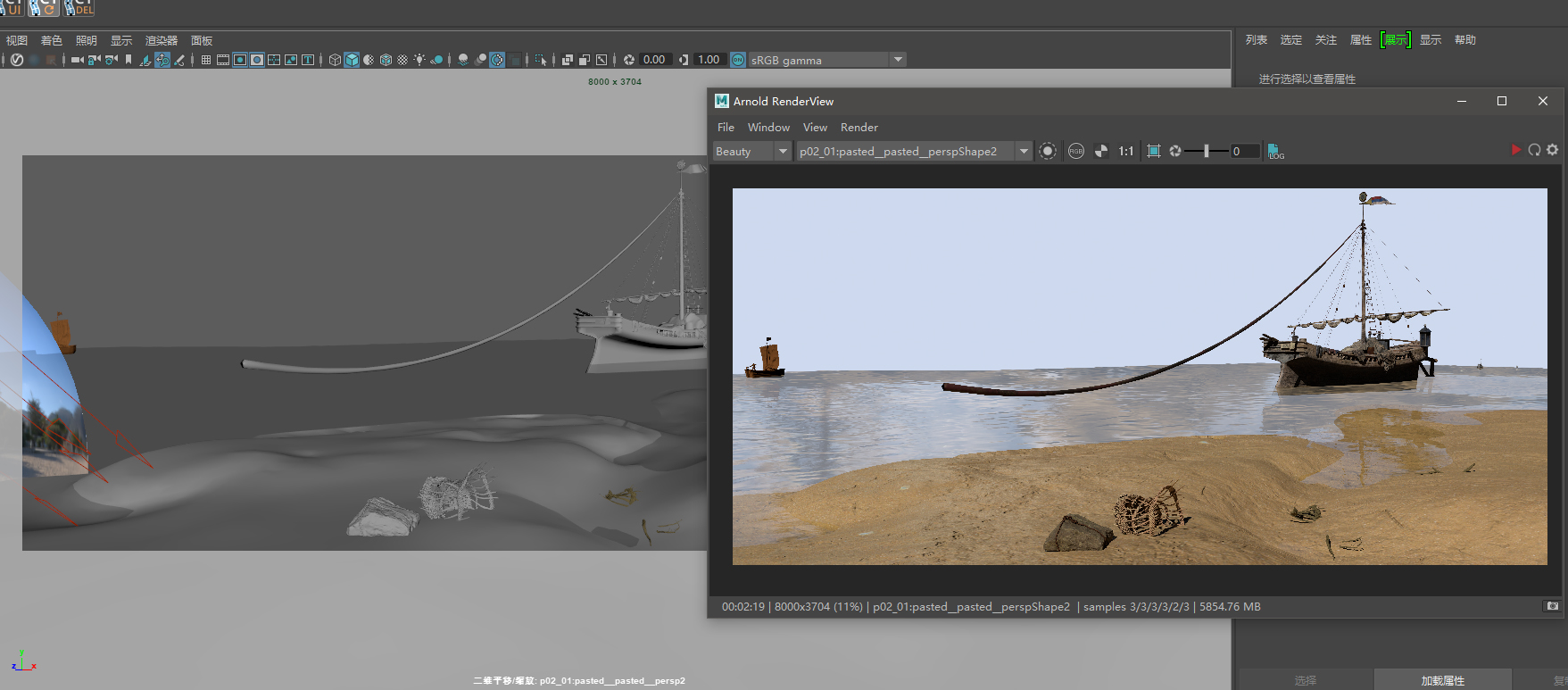Toggle the safe title icon

(x=308, y=60)
